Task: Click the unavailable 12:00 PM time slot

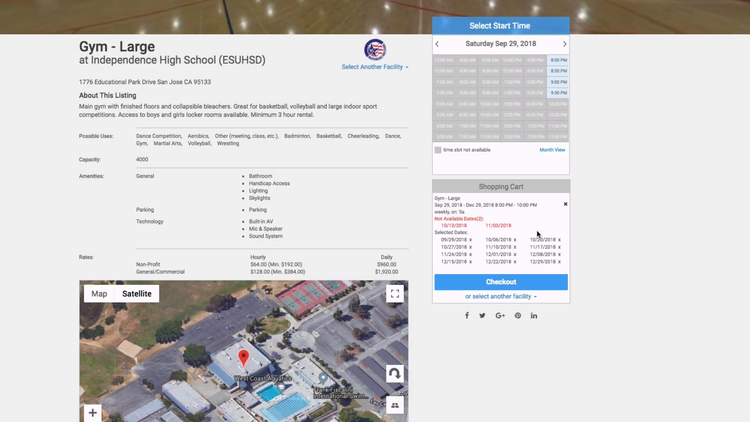Action: [512, 60]
